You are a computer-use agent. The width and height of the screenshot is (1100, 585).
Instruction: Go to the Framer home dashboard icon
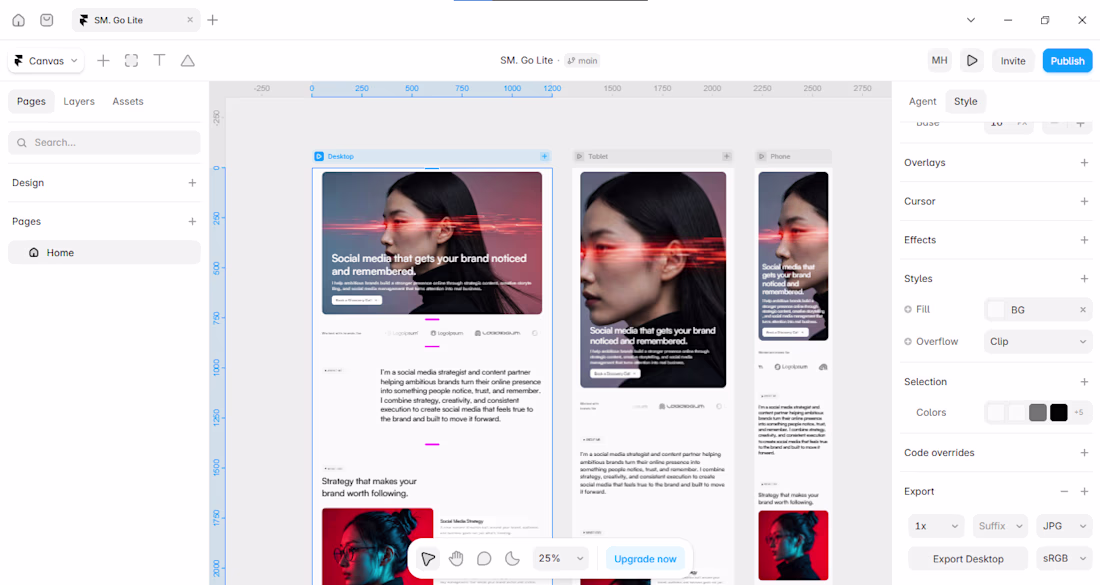pyautogui.click(x=18, y=20)
